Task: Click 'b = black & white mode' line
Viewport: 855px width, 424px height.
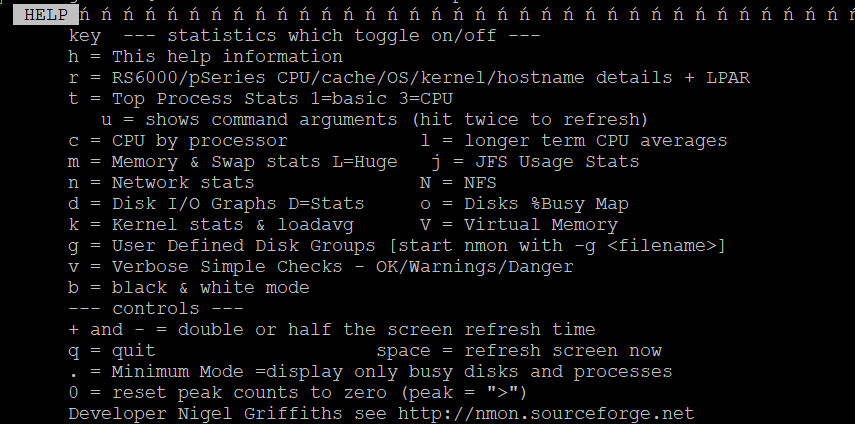Action: coord(189,288)
